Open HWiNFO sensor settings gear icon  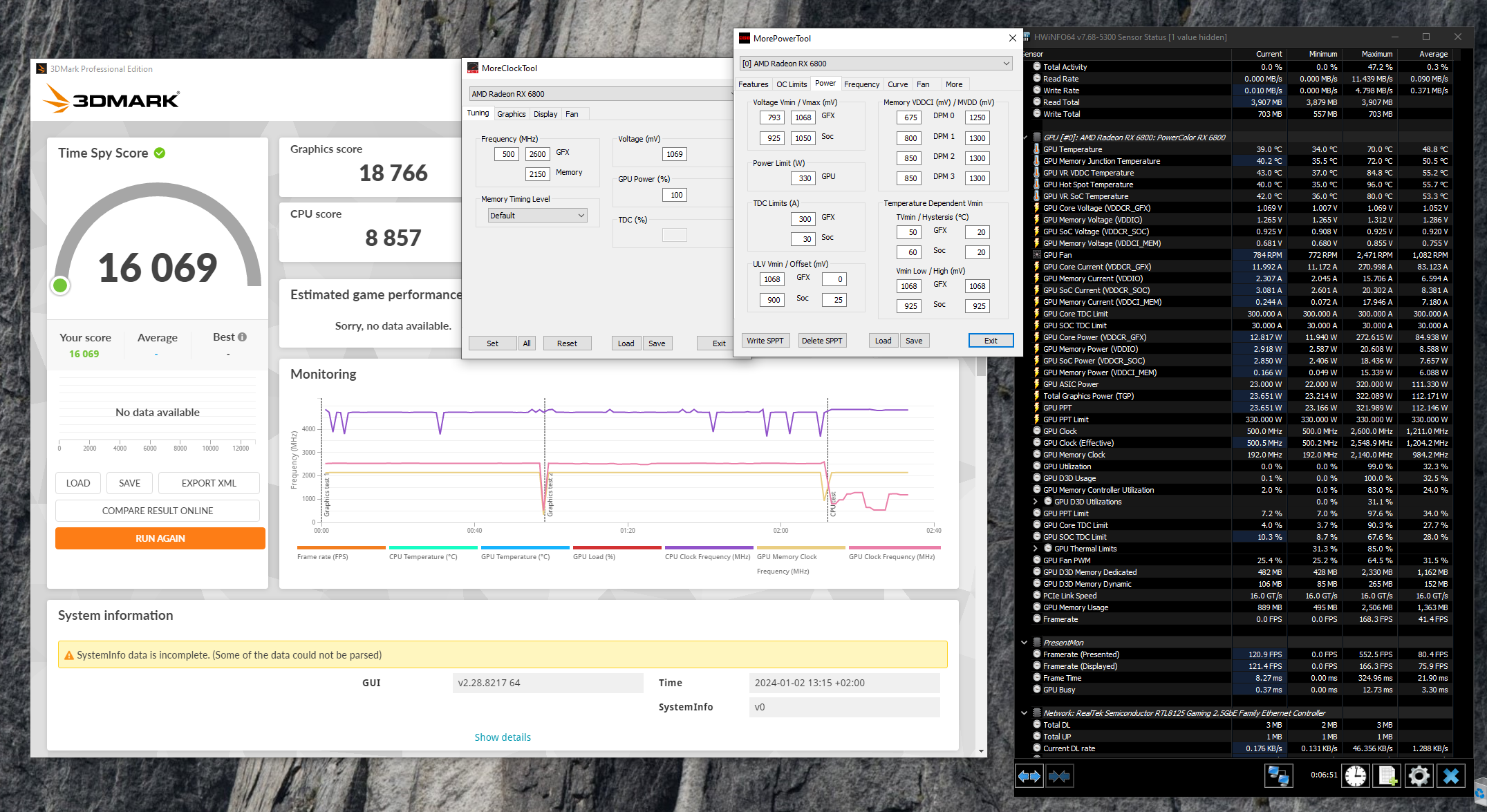[x=1419, y=776]
